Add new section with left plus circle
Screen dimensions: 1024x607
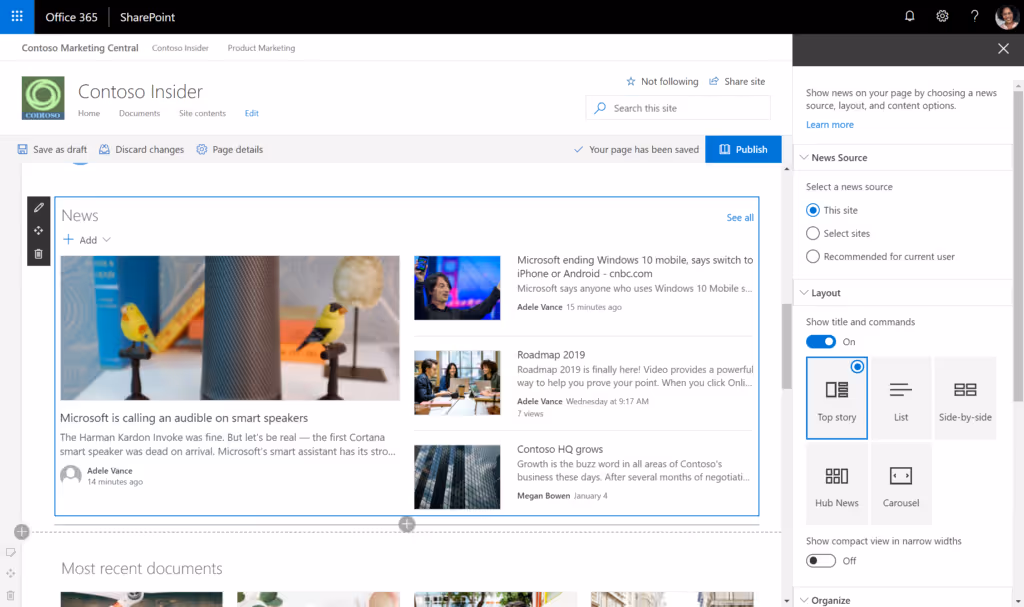(22, 532)
